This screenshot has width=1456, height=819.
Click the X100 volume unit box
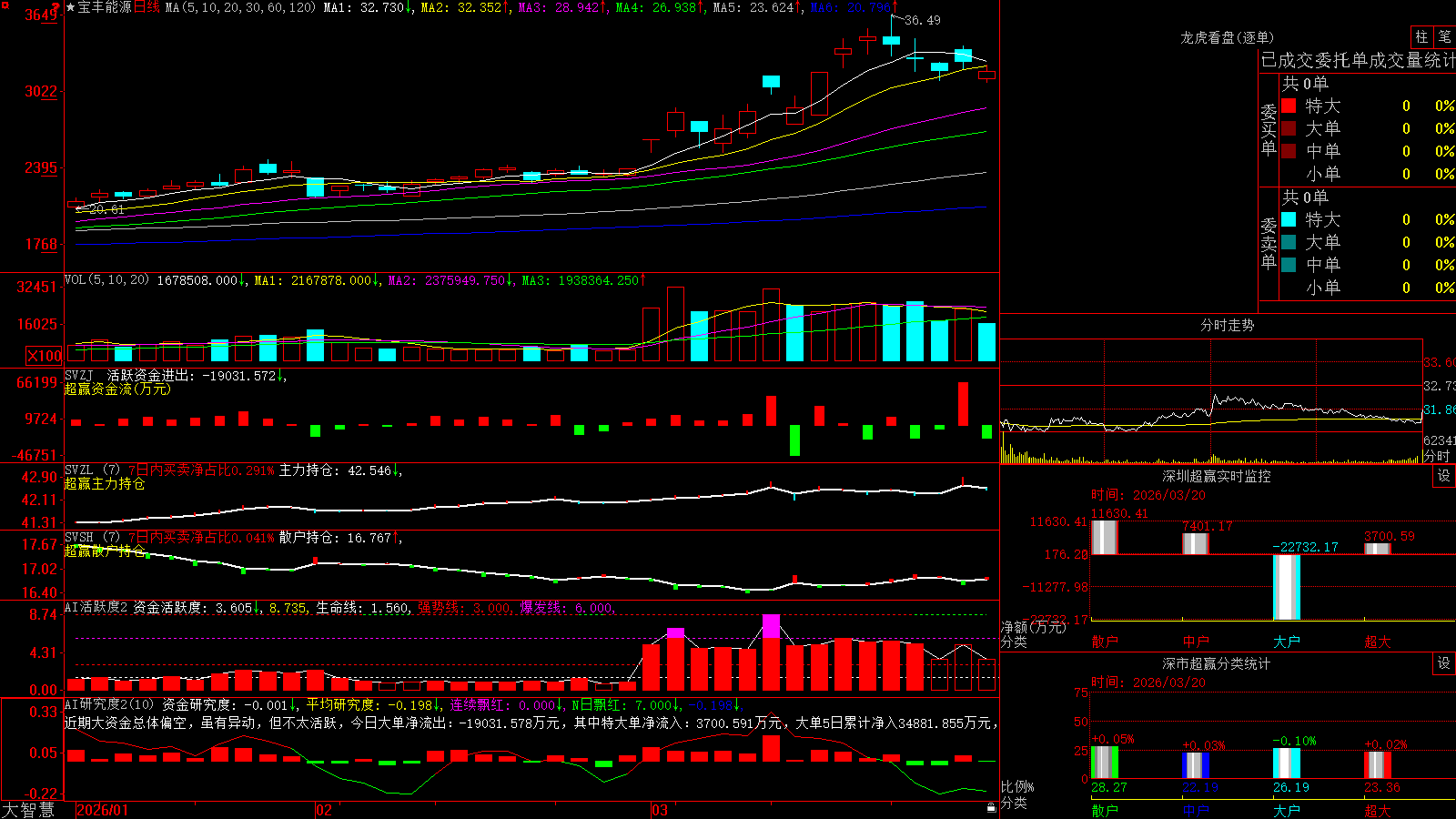click(x=45, y=356)
